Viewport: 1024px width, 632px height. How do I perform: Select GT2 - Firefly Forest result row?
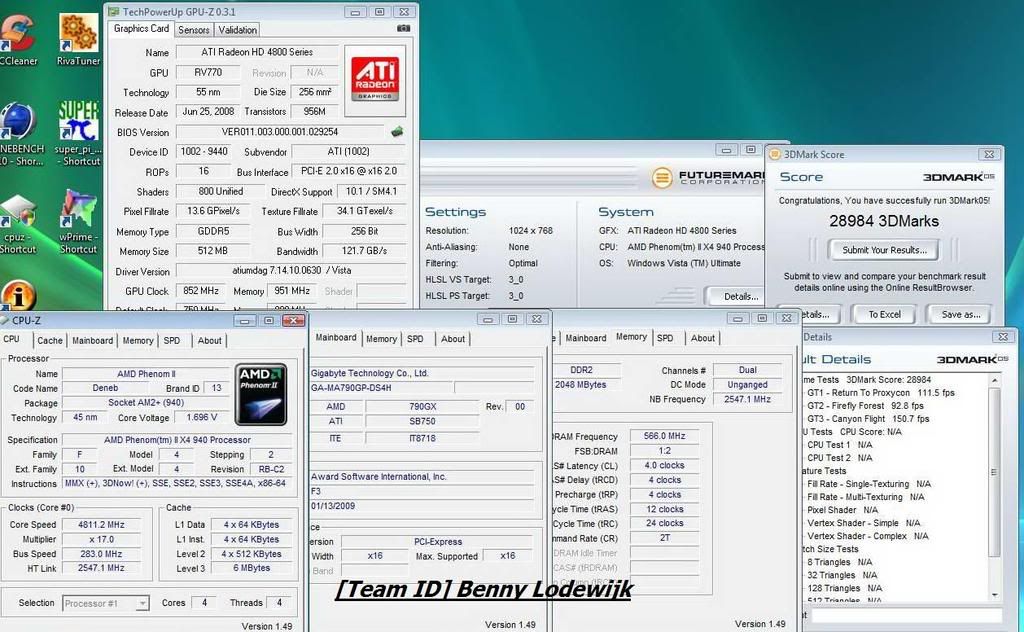[865, 406]
